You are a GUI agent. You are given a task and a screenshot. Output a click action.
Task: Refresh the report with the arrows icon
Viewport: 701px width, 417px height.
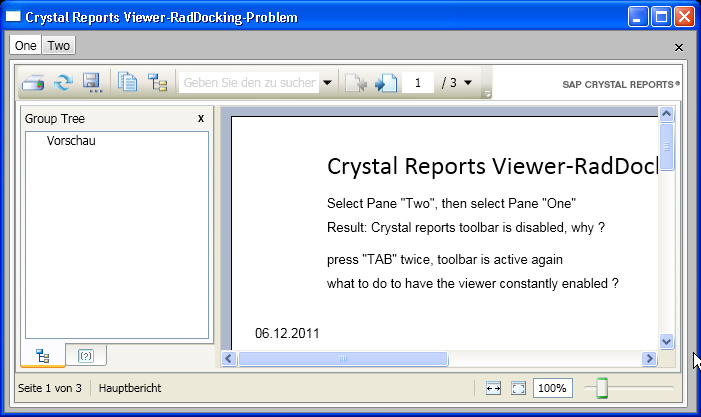[63, 83]
